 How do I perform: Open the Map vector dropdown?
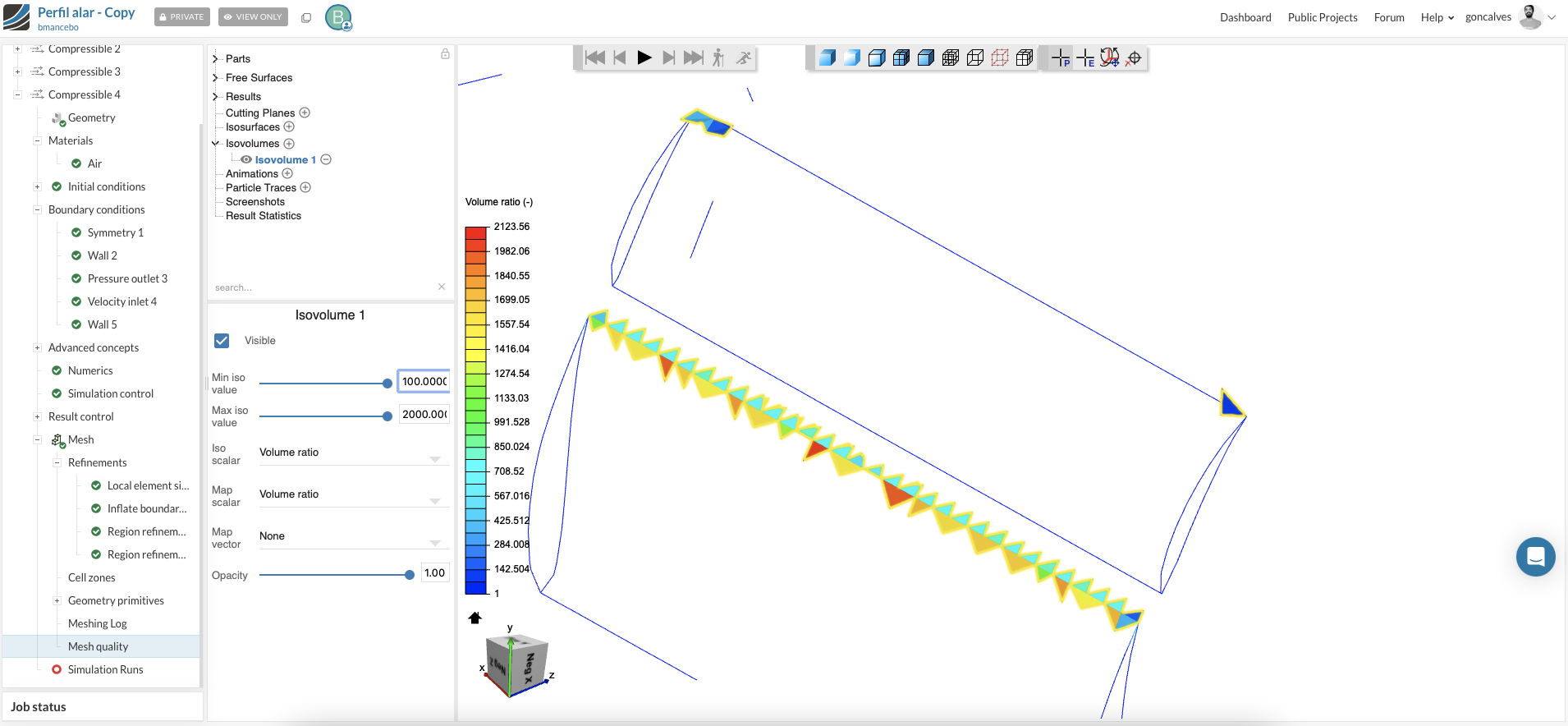(354, 536)
